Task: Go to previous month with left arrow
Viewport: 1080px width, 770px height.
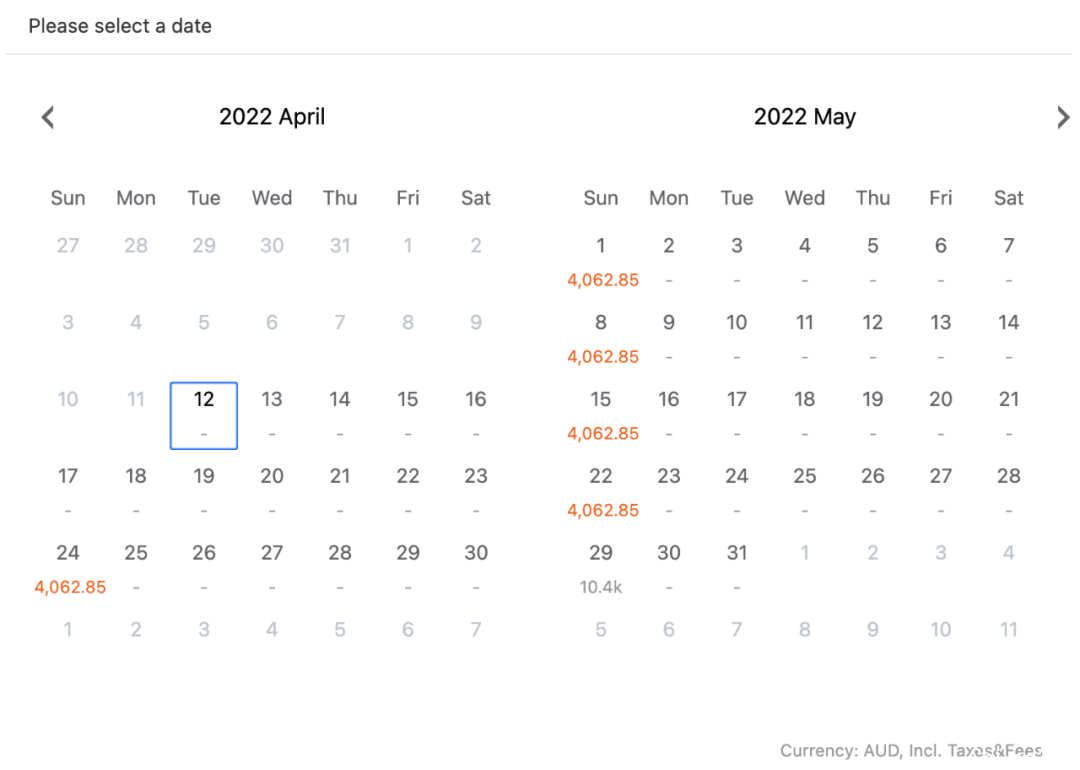Action: click(x=48, y=117)
